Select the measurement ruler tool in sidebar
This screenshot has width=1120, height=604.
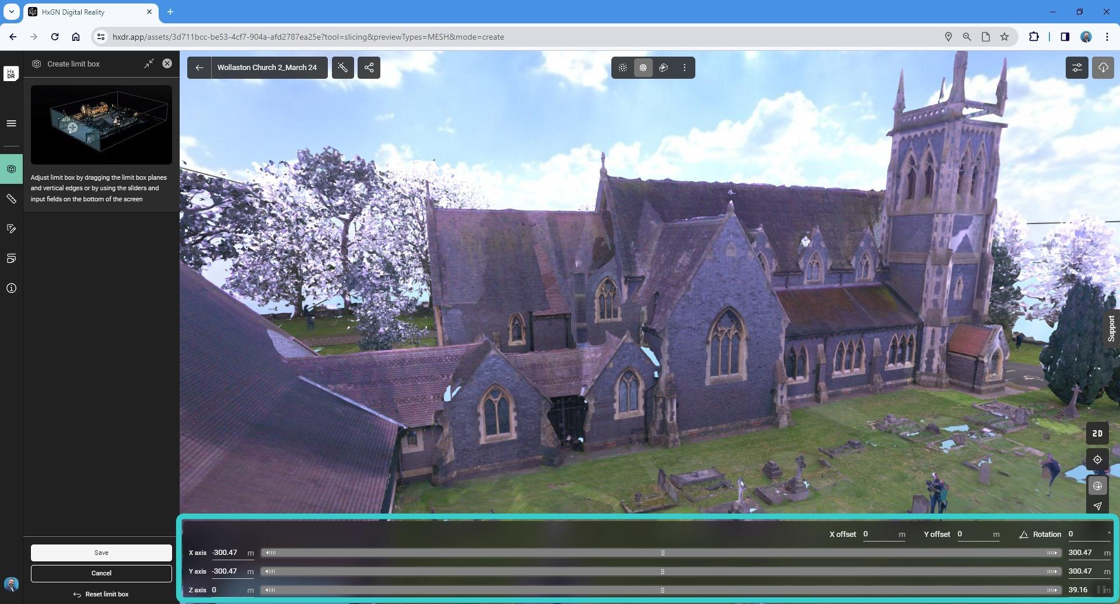11,199
